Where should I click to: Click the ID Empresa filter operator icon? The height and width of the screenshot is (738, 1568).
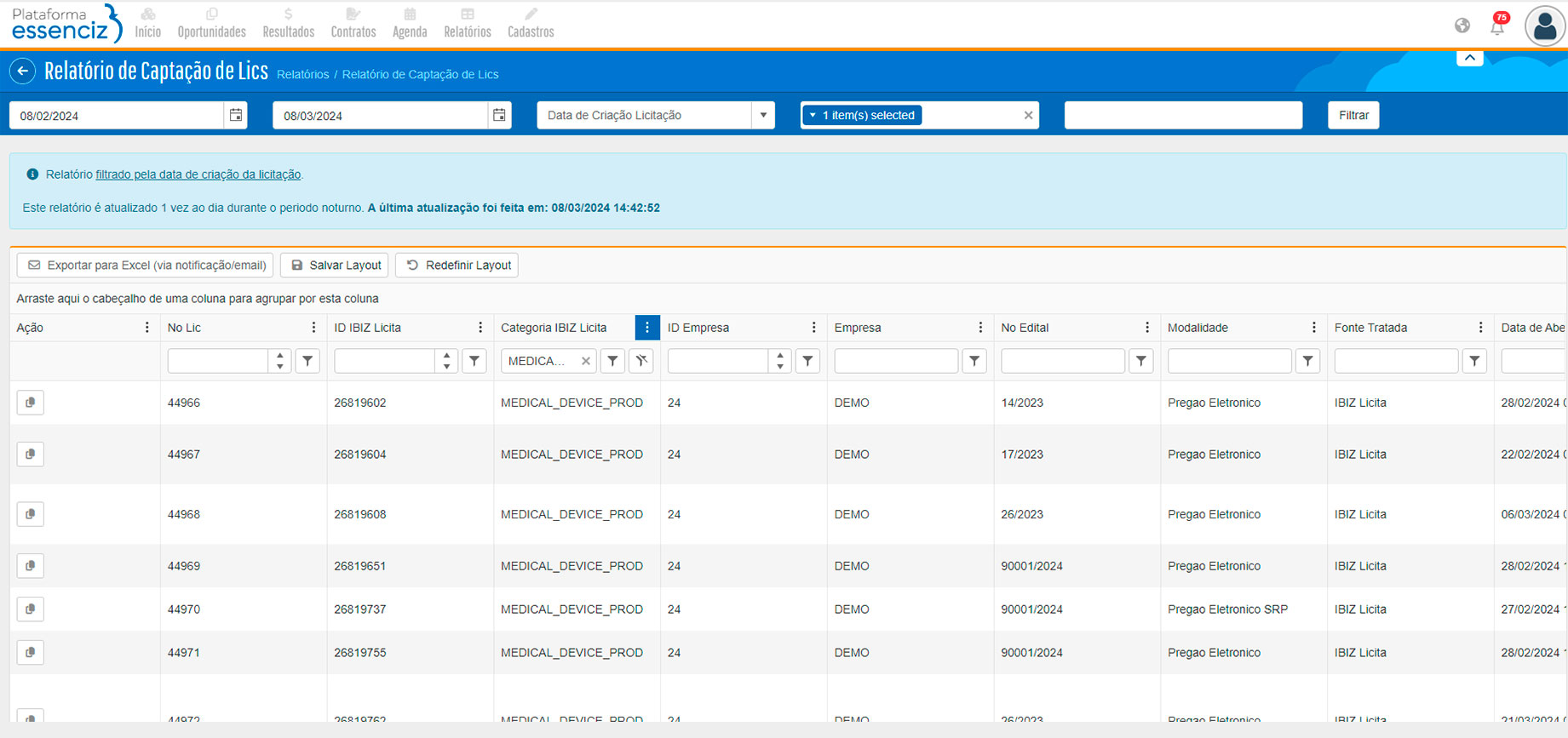click(807, 361)
